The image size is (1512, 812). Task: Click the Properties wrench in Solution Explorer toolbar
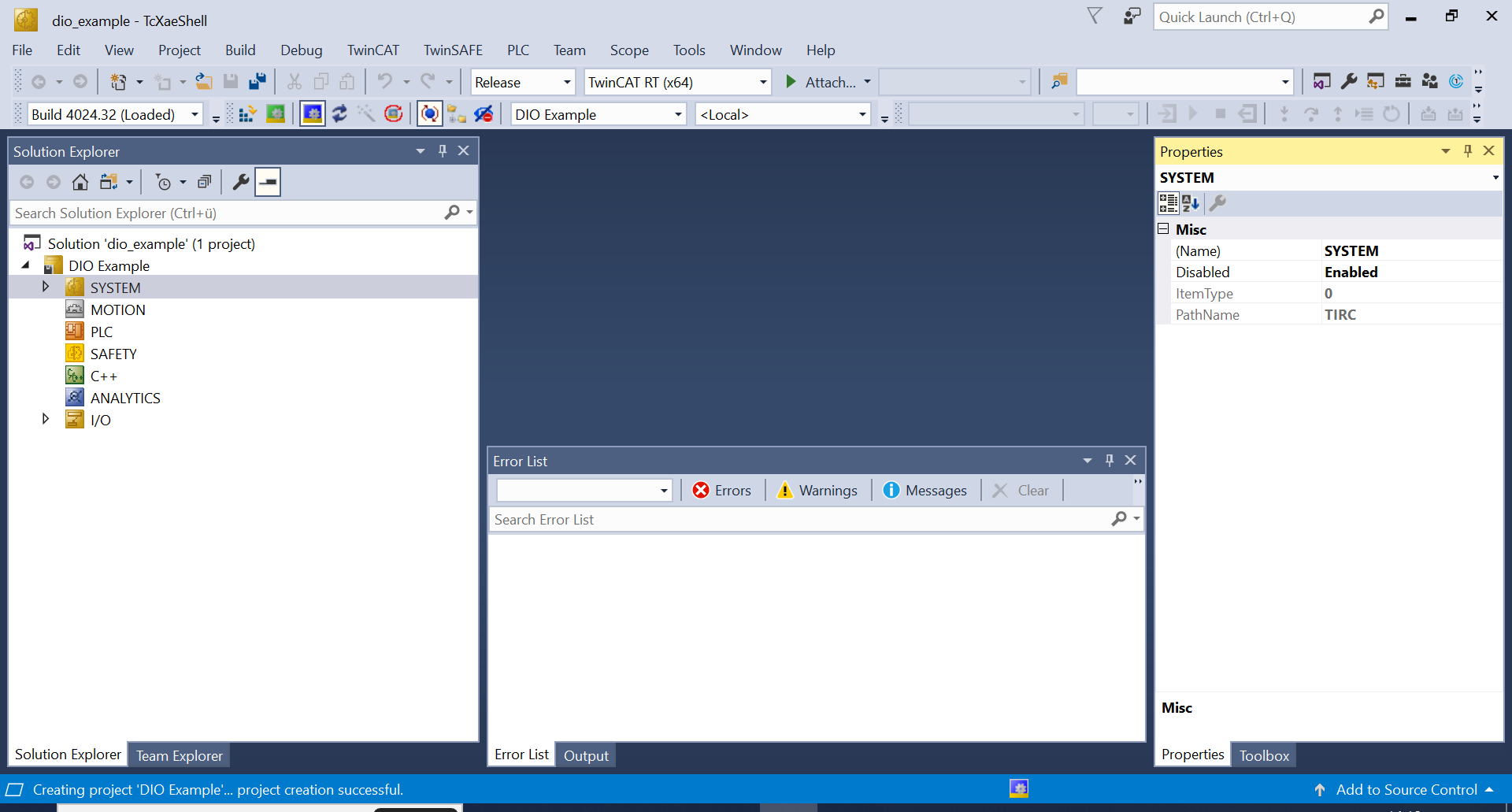pos(241,183)
